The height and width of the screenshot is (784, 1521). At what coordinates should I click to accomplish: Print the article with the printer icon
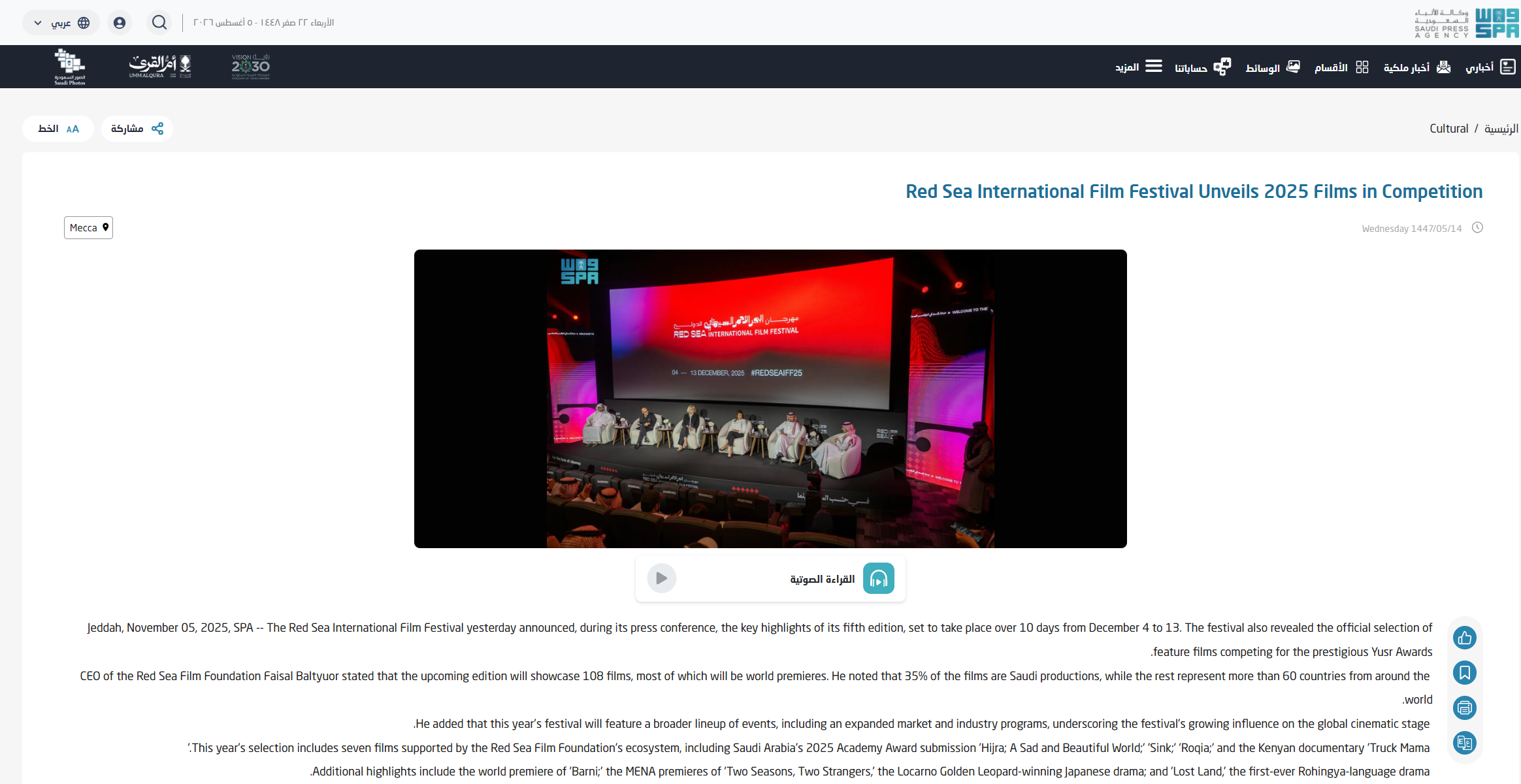(x=1465, y=708)
